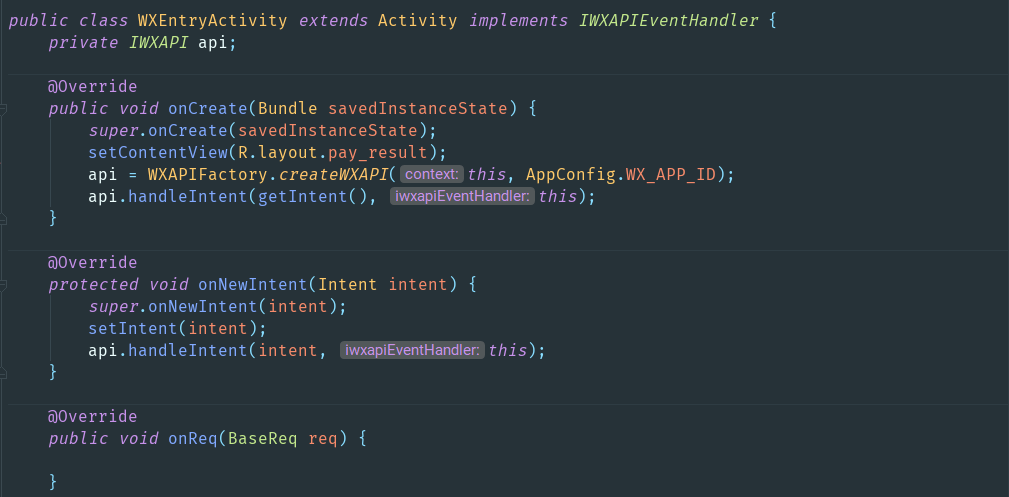Screen dimensions: 1009x497
Task: Click iwxapiEventHandler hint in onNewIntent body
Action: coord(412,350)
